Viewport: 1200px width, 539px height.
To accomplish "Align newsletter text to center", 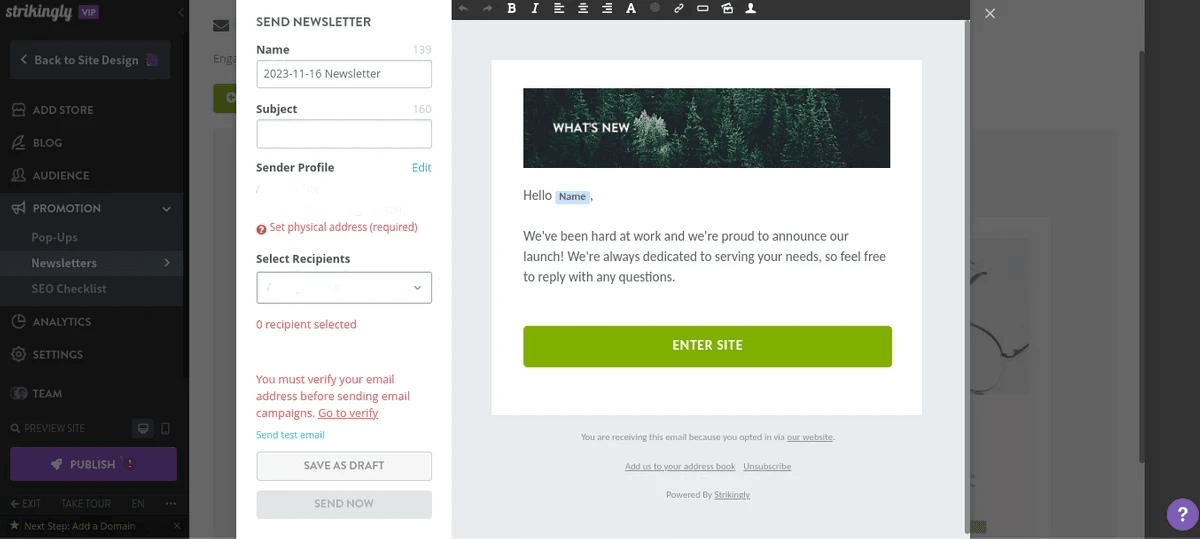I will click(583, 9).
